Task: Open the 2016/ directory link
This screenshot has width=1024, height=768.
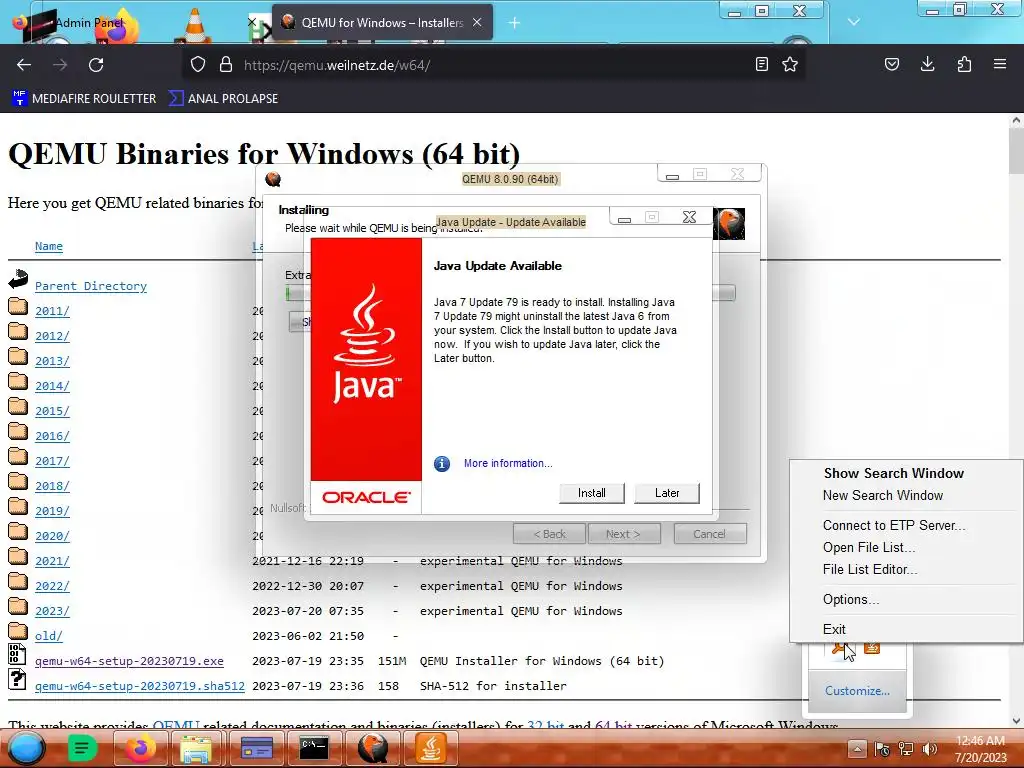Action: [x=52, y=436]
